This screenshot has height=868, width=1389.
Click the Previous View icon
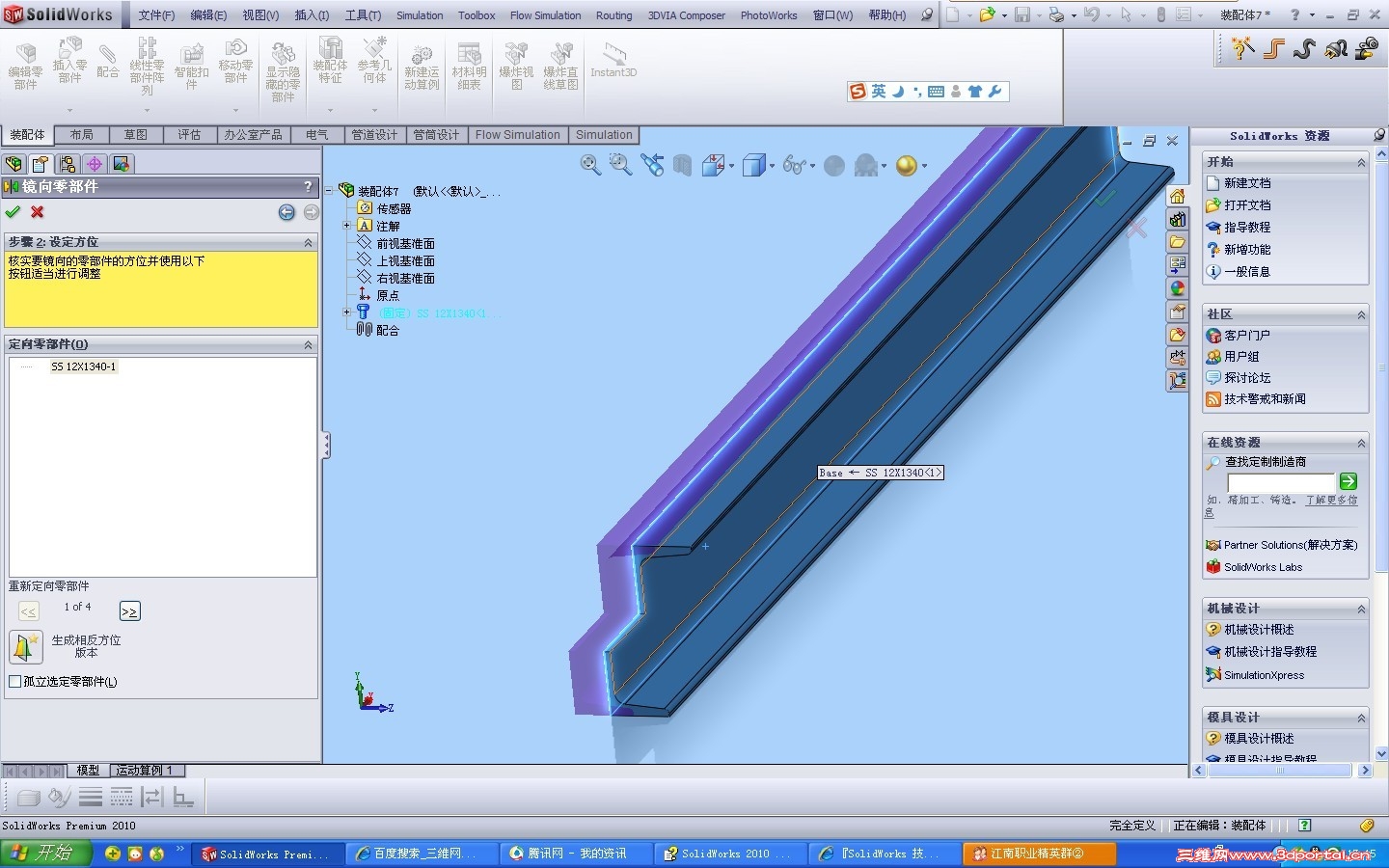click(653, 166)
